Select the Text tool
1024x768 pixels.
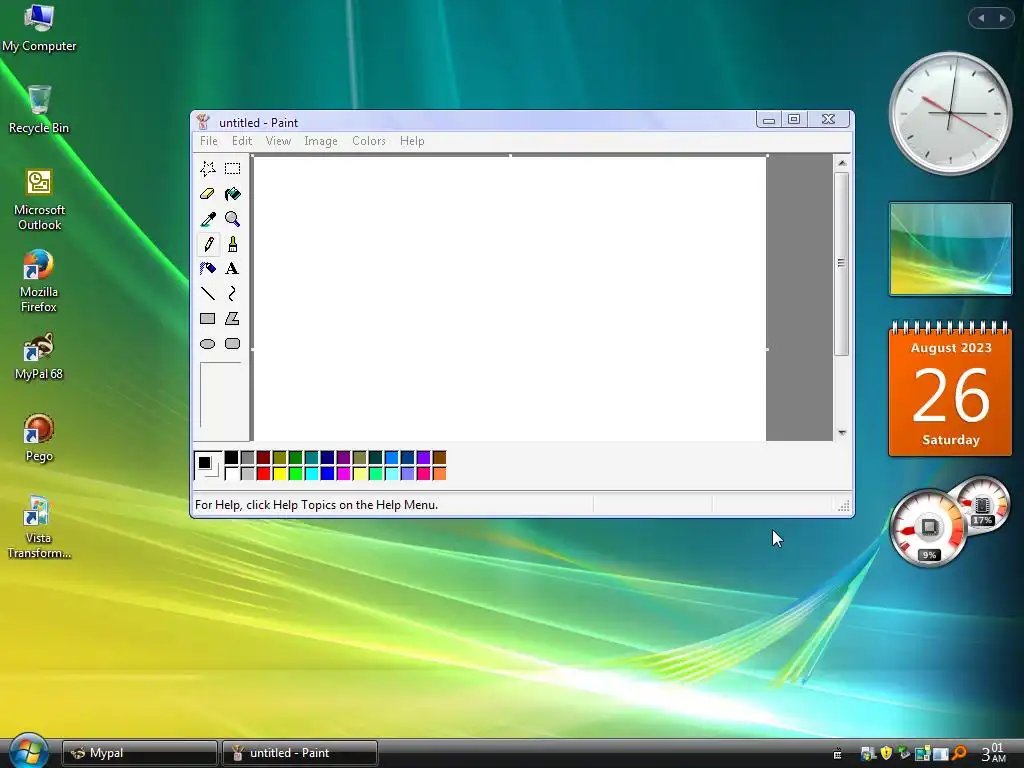coord(232,268)
